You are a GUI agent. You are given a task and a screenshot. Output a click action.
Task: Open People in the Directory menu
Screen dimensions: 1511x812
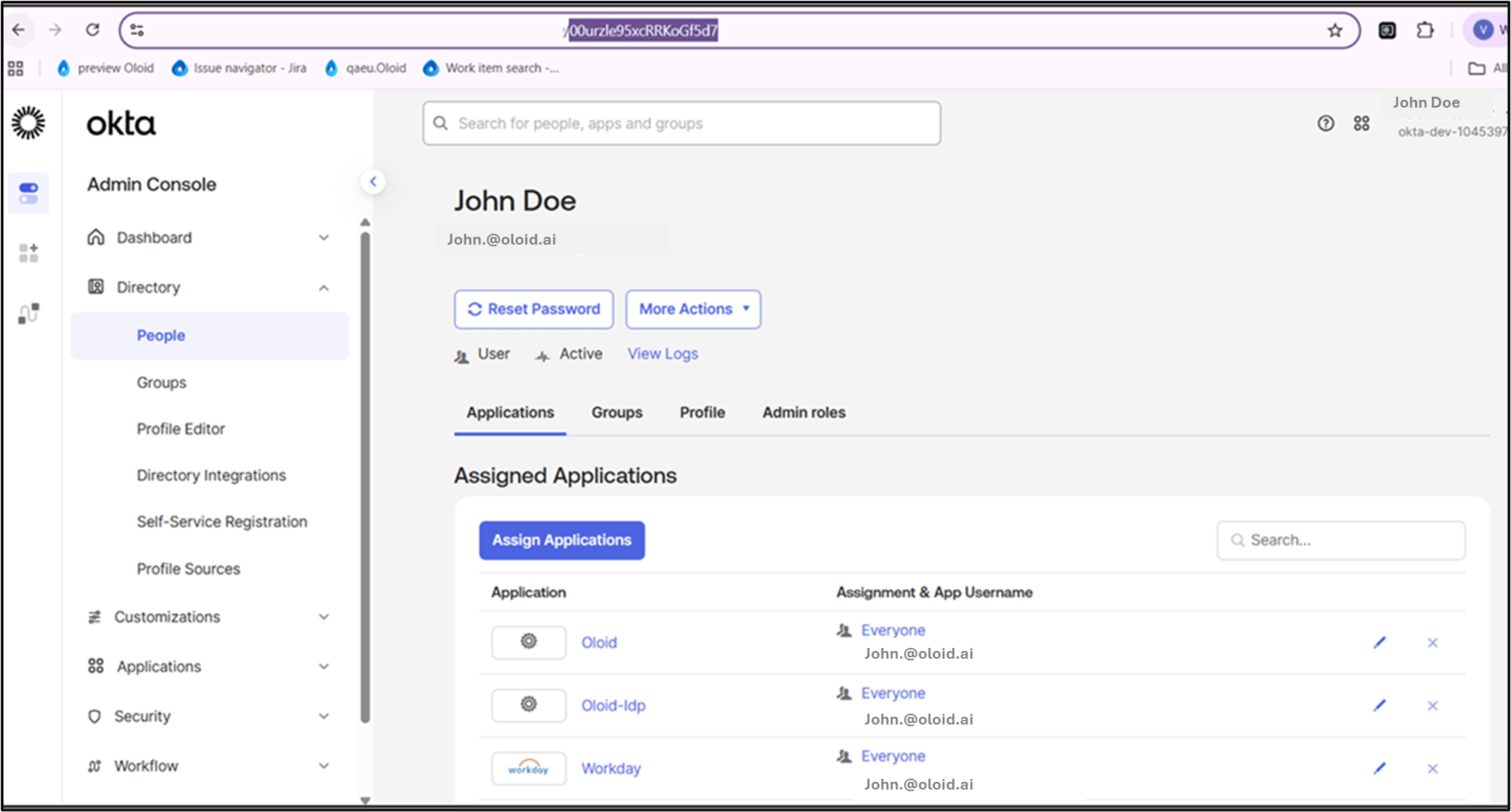tap(210, 335)
